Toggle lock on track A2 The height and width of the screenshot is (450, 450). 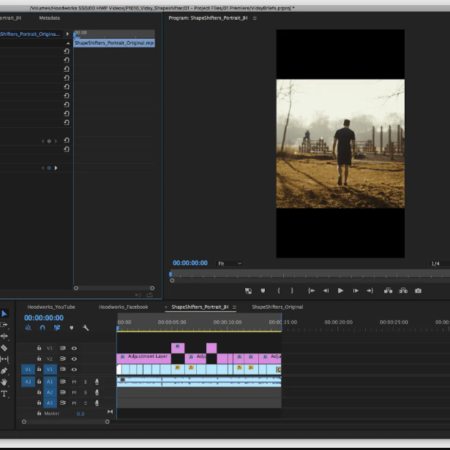39,392
